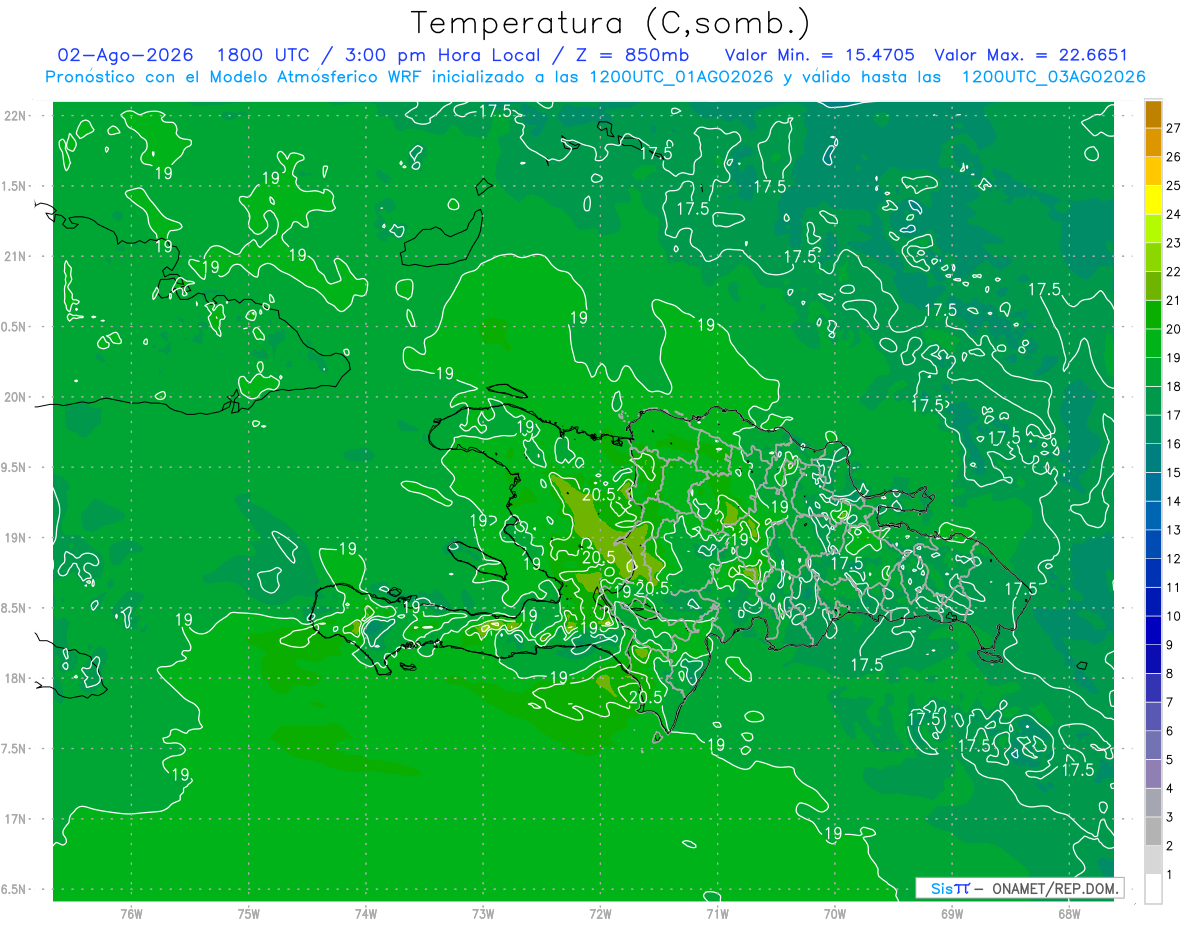Select the '71W' longitude axis label
This screenshot has height=927, width=1200.
point(717,914)
